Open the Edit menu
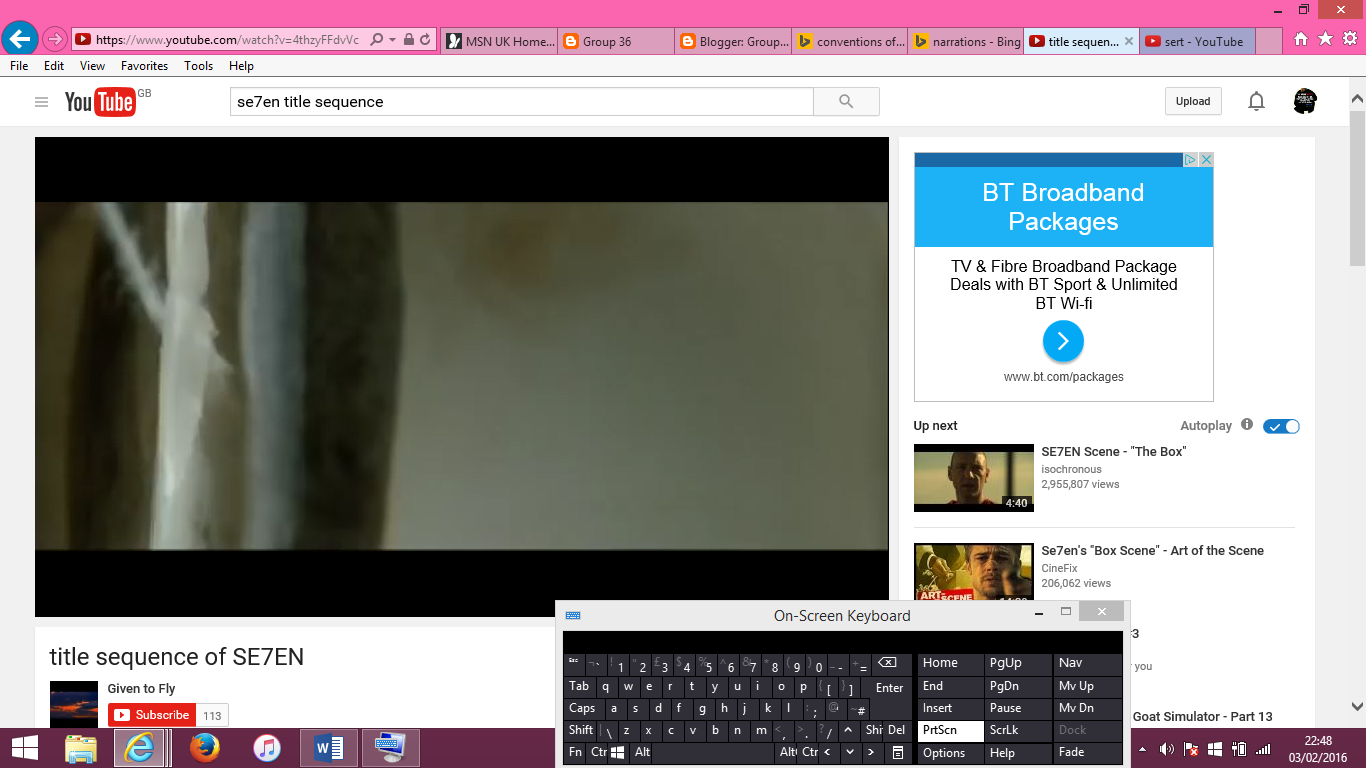Viewport: 1366px width, 768px height. point(54,65)
